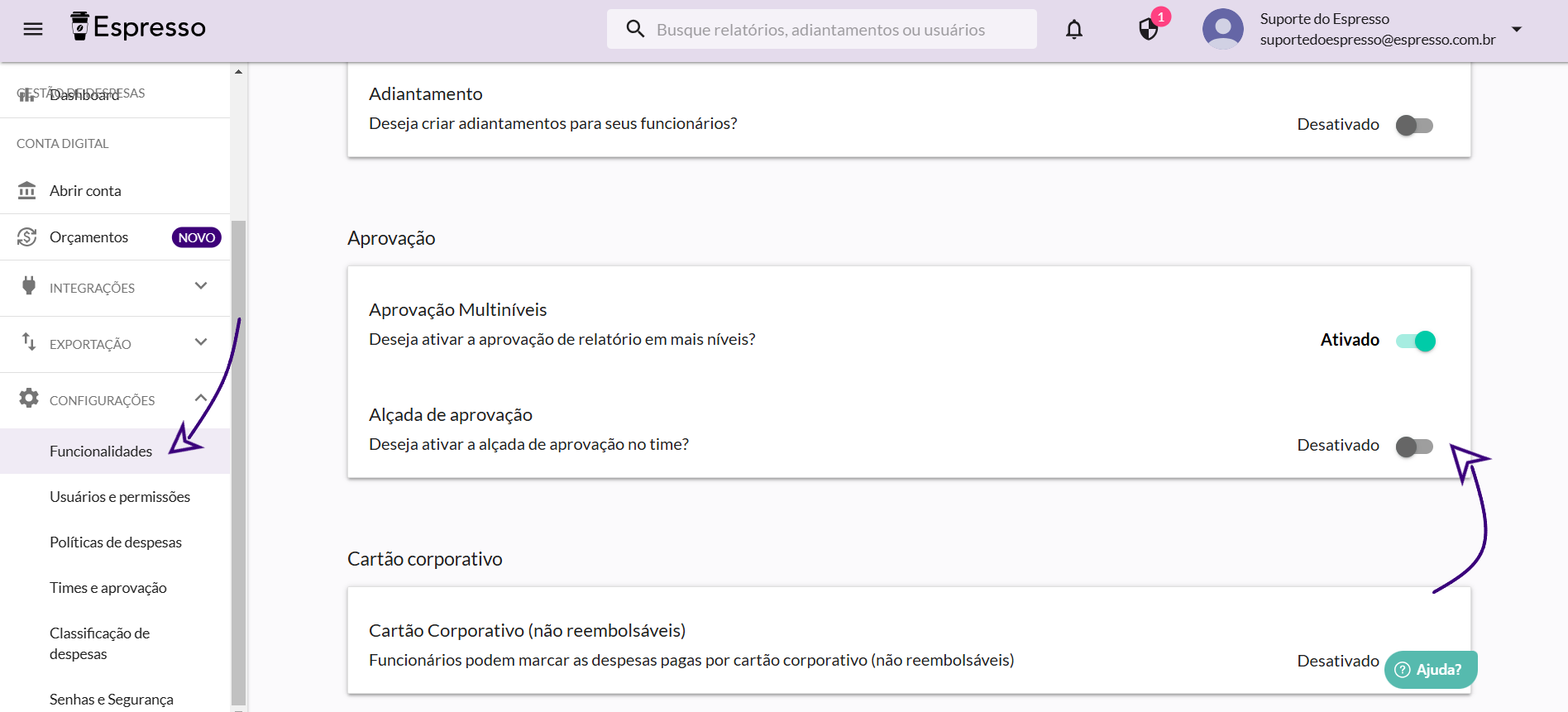This screenshot has height=712, width=1568.
Task: Click the Cartão Corporativo (não reembolsáveis) title
Action: point(527,630)
